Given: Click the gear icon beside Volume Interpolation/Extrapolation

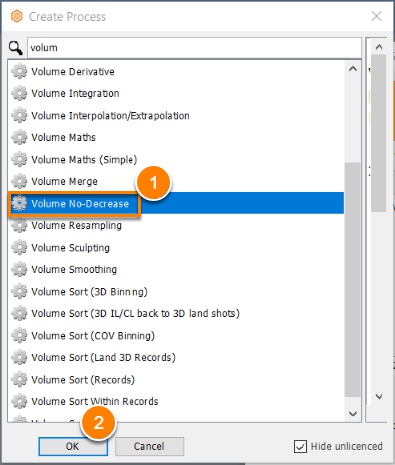Looking at the screenshot, I should pyautogui.click(x=19, y=115).
